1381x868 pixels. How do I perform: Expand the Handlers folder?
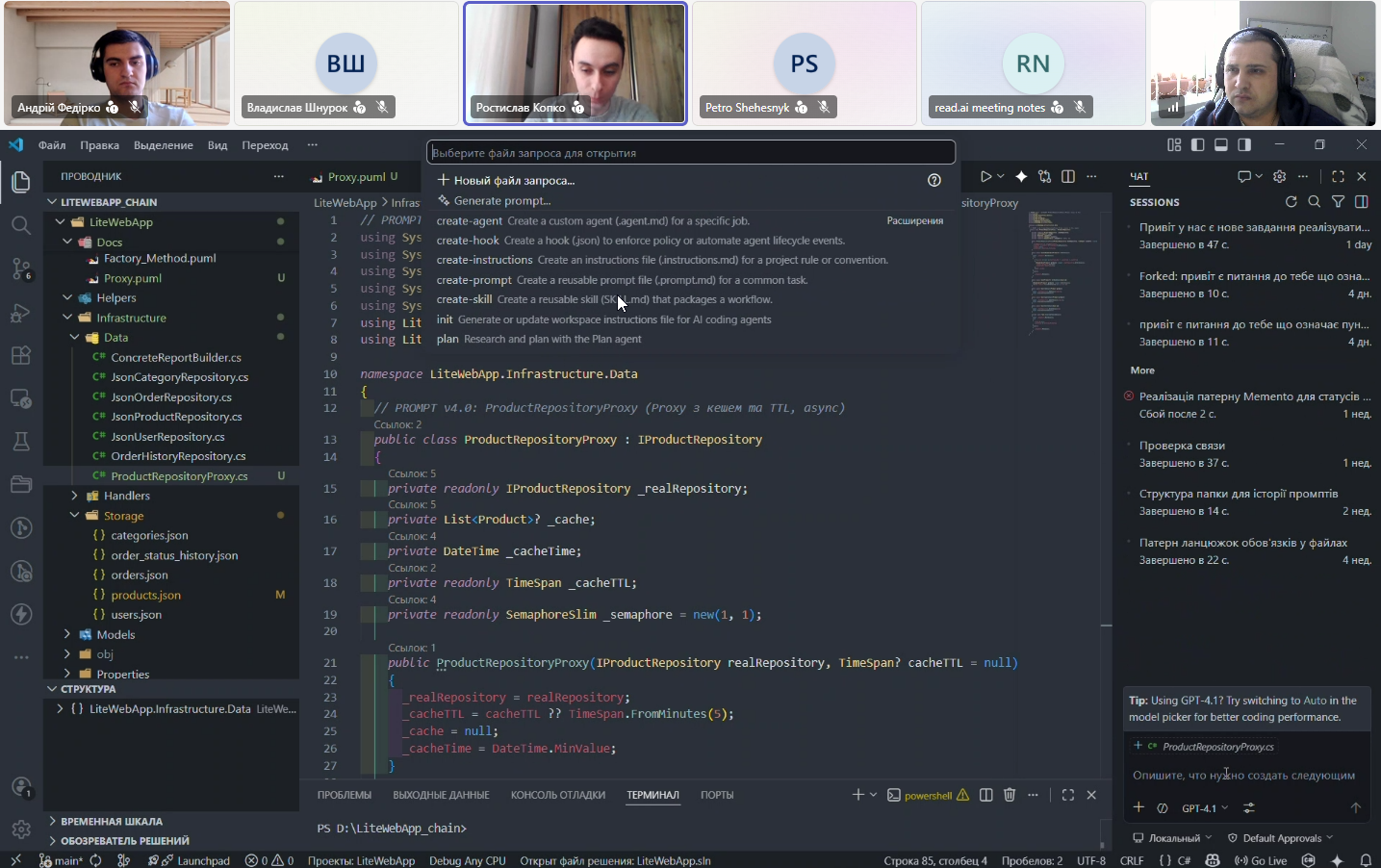126,496
